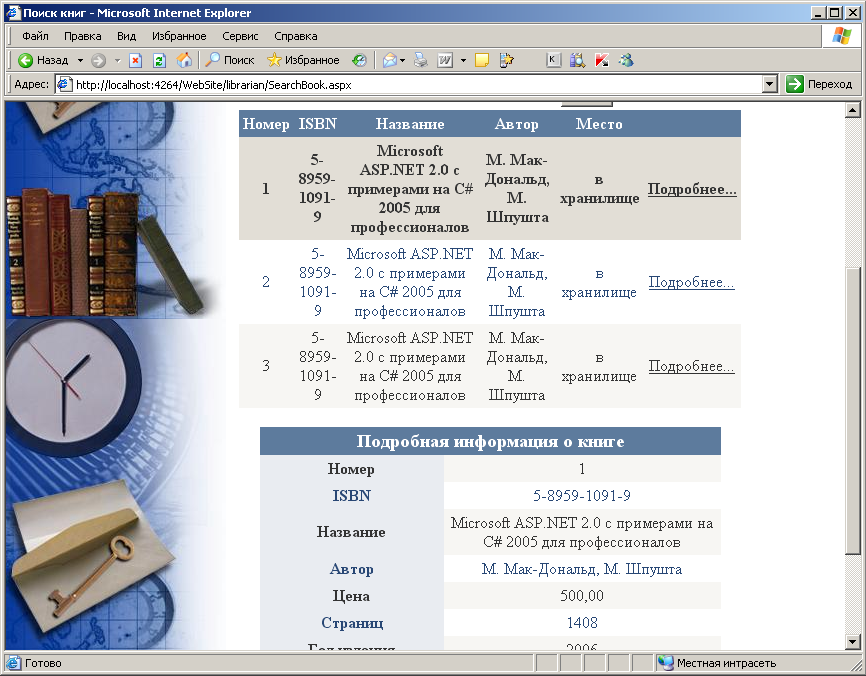Open the History pane icon
This screenshot has height=676, width=866.
coord(360,60)
